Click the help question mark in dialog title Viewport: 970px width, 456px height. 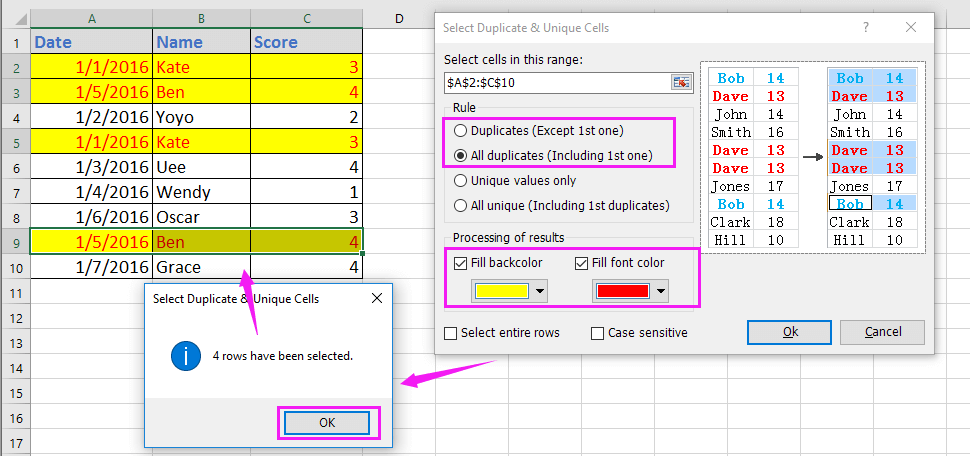865,27
